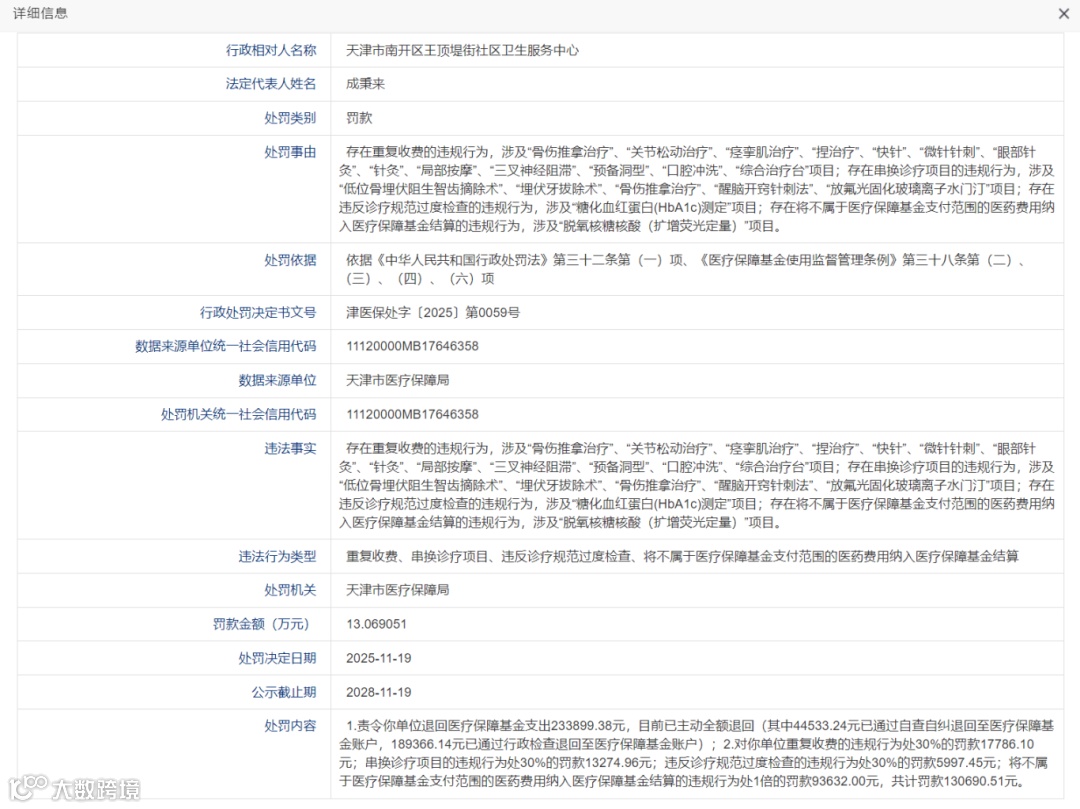This screenshot has height=809, width=1080.
Task: Click the 处罚机关统一社会信用代码 label
Action: point(238,414)
